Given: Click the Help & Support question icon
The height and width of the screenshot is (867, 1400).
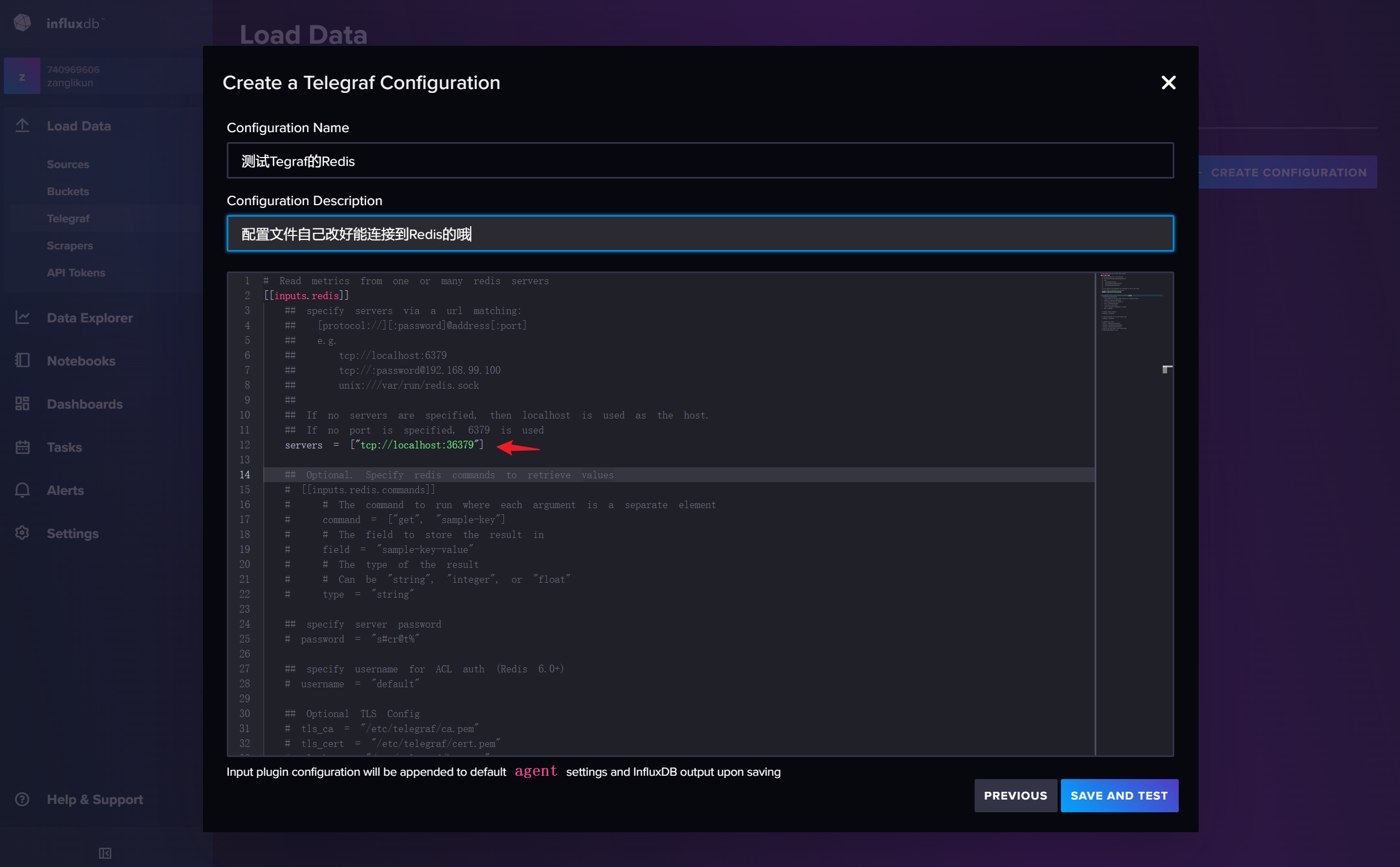Looking at the screenshot, I should pyautogui.click(x=22, y=799).
